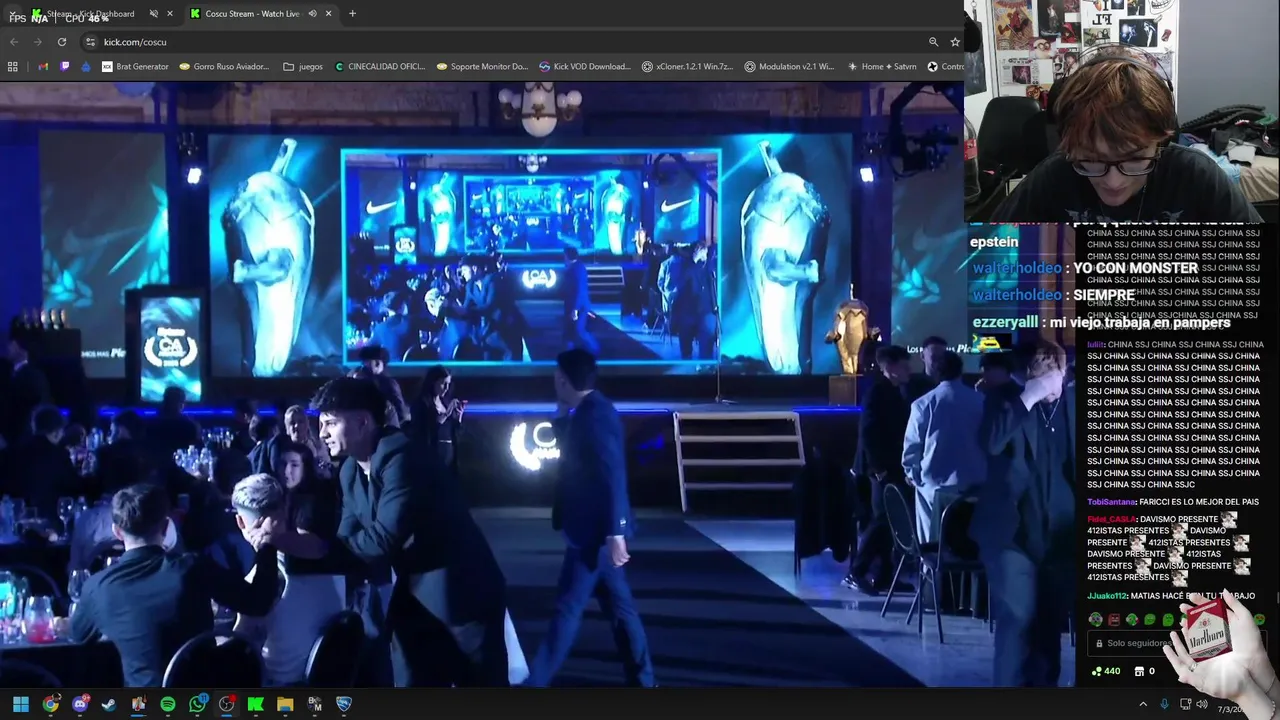Open the Kick VOD Download bookmark

[585, 67]
